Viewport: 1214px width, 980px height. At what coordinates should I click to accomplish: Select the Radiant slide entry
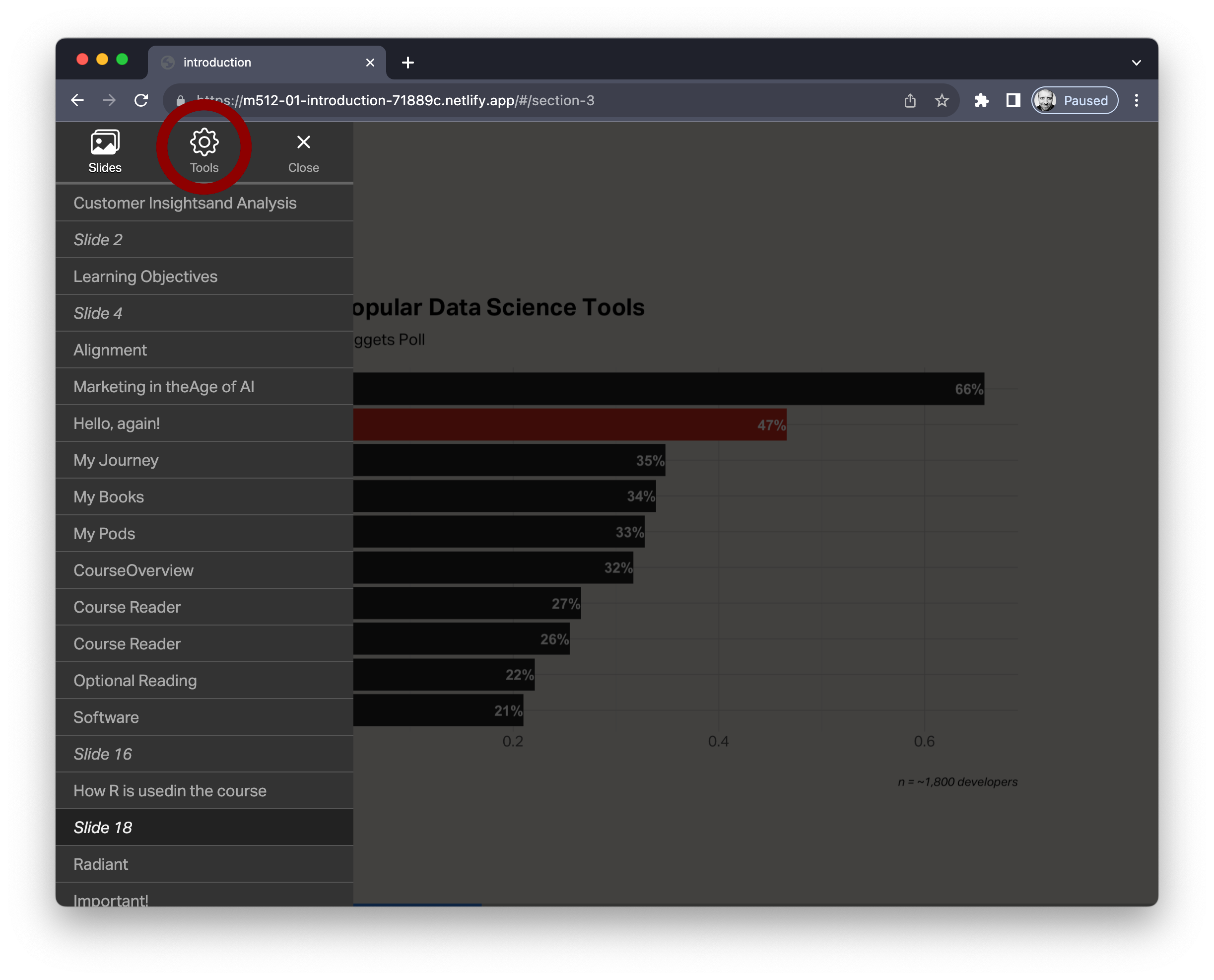tap(101, 864)
